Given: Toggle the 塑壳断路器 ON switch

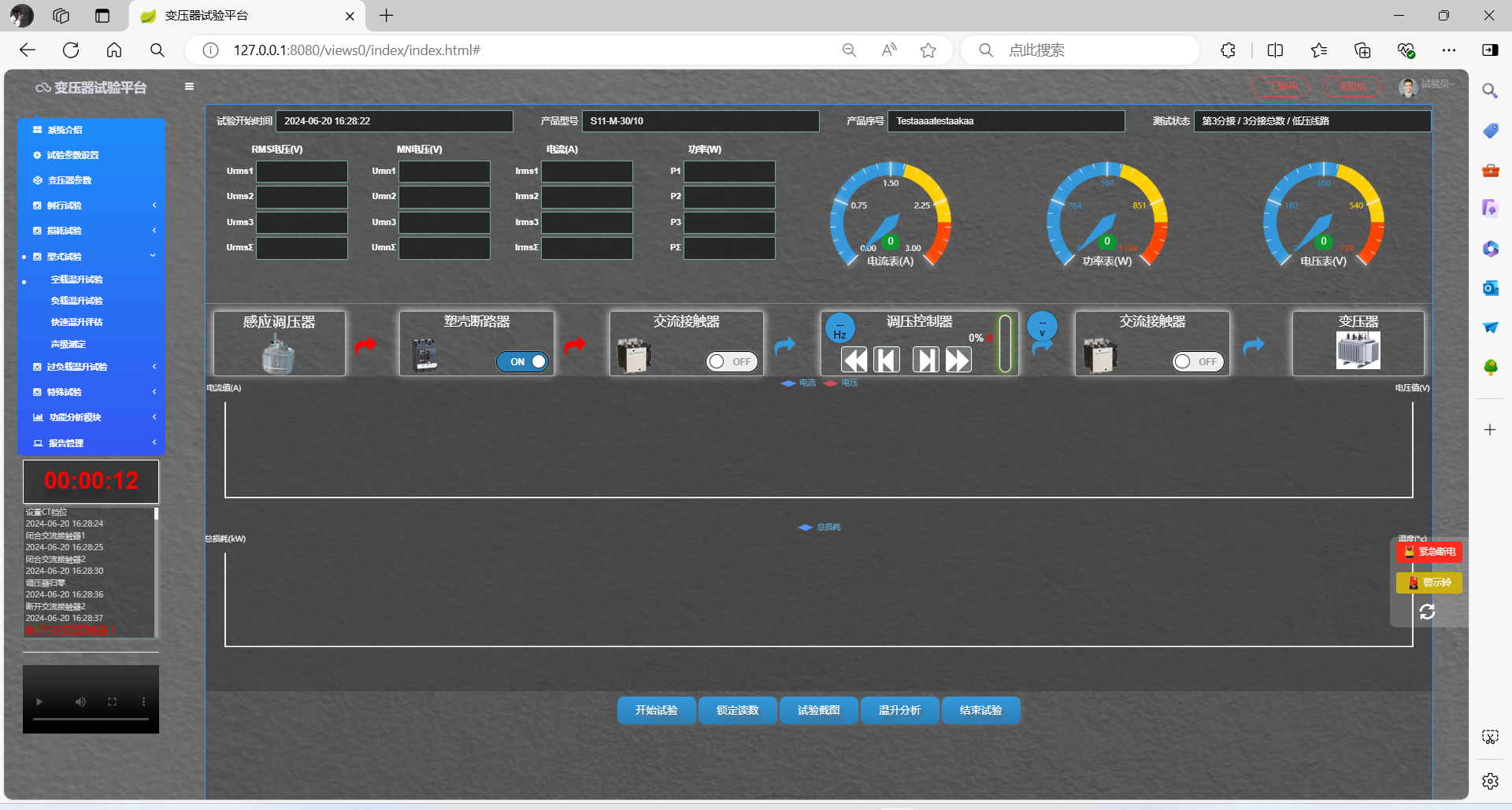Looking at the screenshot, I should pos(523,361).
